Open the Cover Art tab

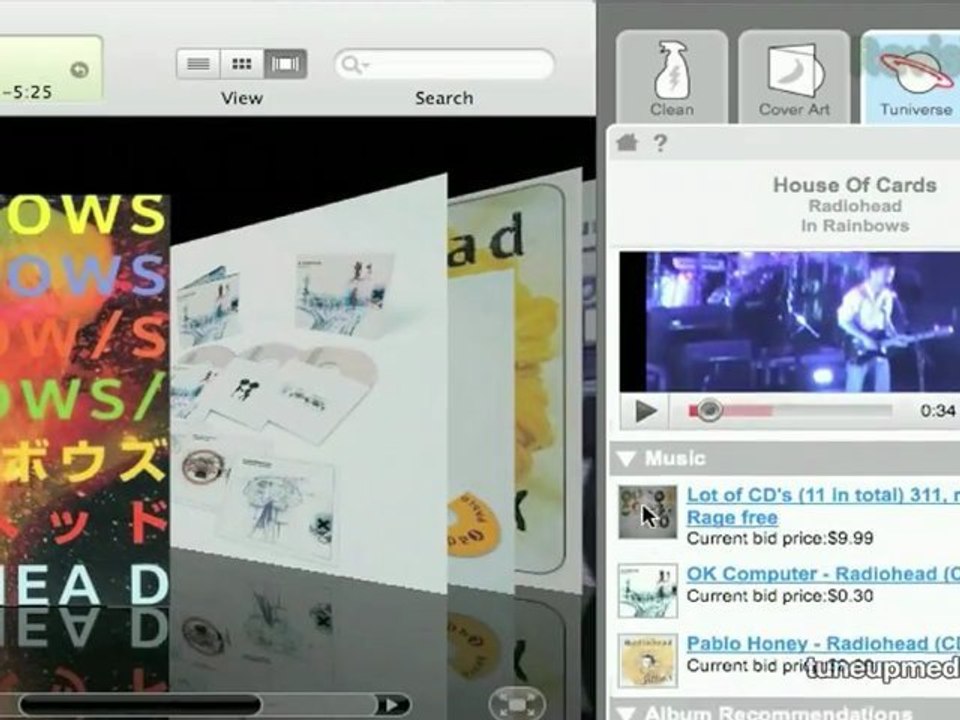click(794, 78)
